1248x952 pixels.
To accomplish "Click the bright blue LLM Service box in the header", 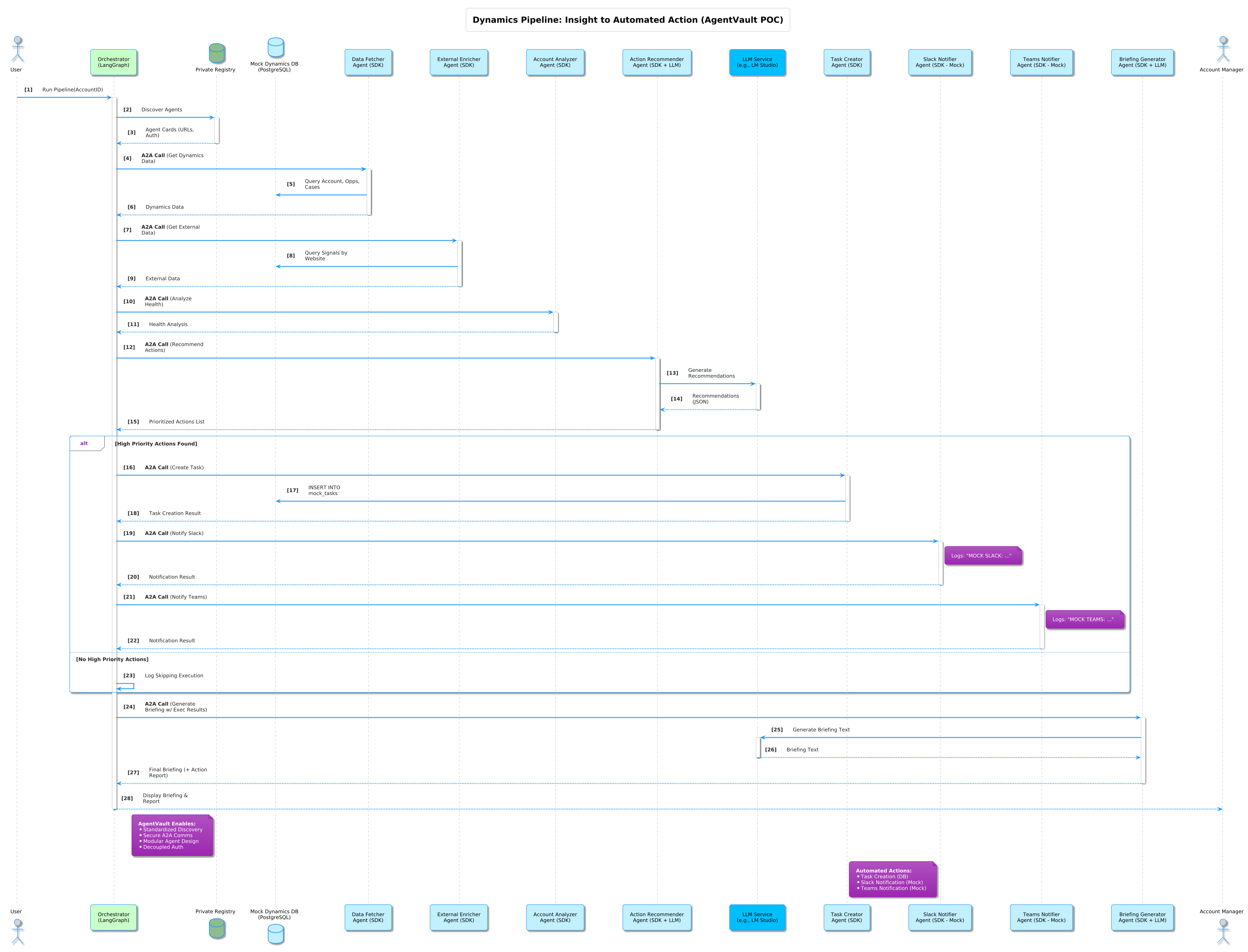I will (x=757, y=62).
